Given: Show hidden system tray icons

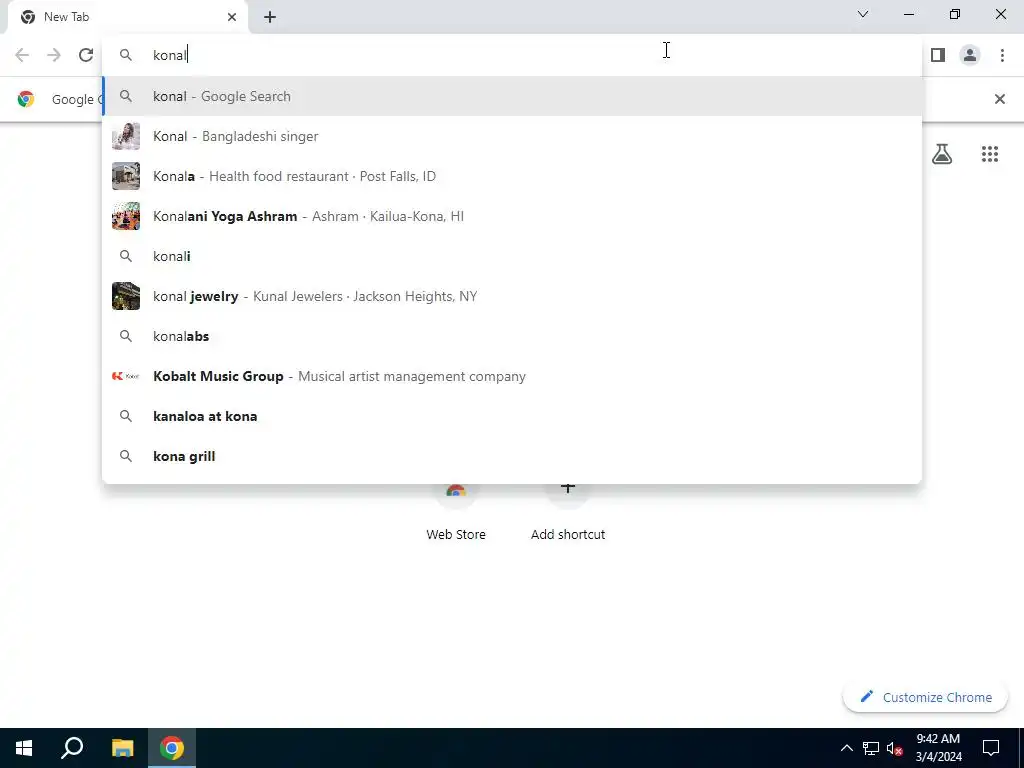Looking at the screenshot, I should coord(846,748).
